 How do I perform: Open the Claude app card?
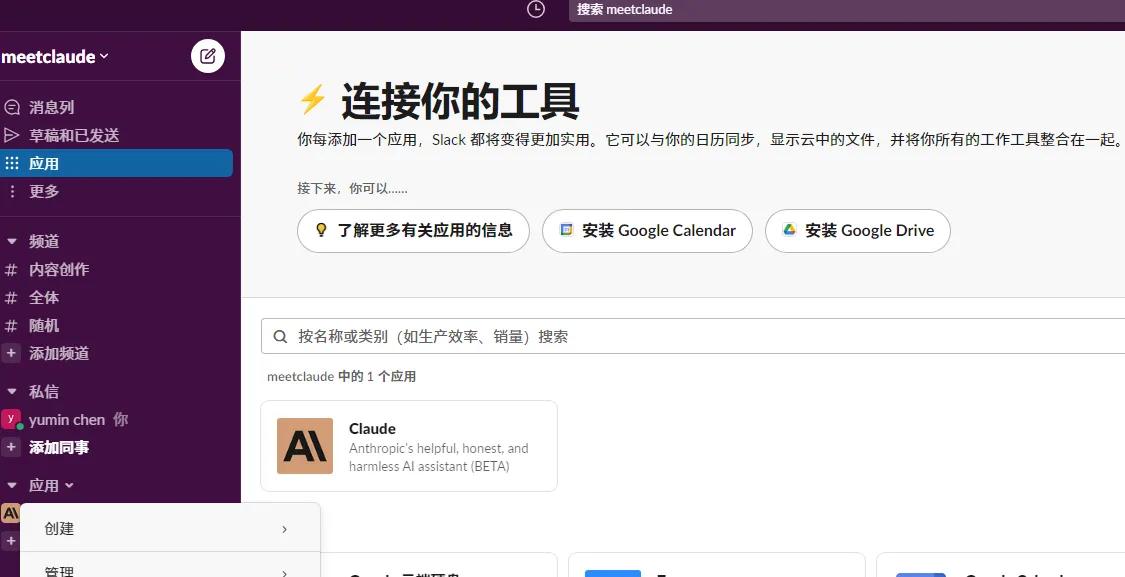pyautogui.click(x=408, y=446)
